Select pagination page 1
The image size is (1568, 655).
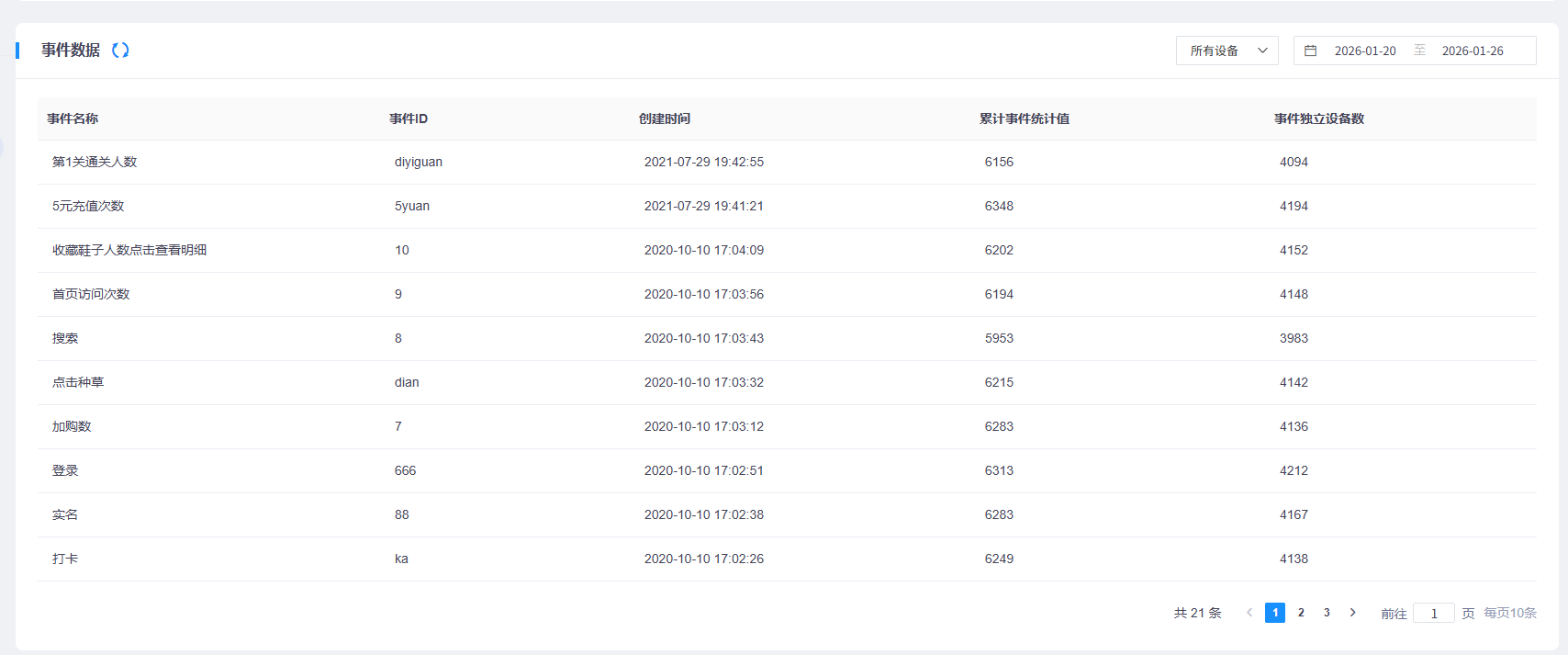1275,613
